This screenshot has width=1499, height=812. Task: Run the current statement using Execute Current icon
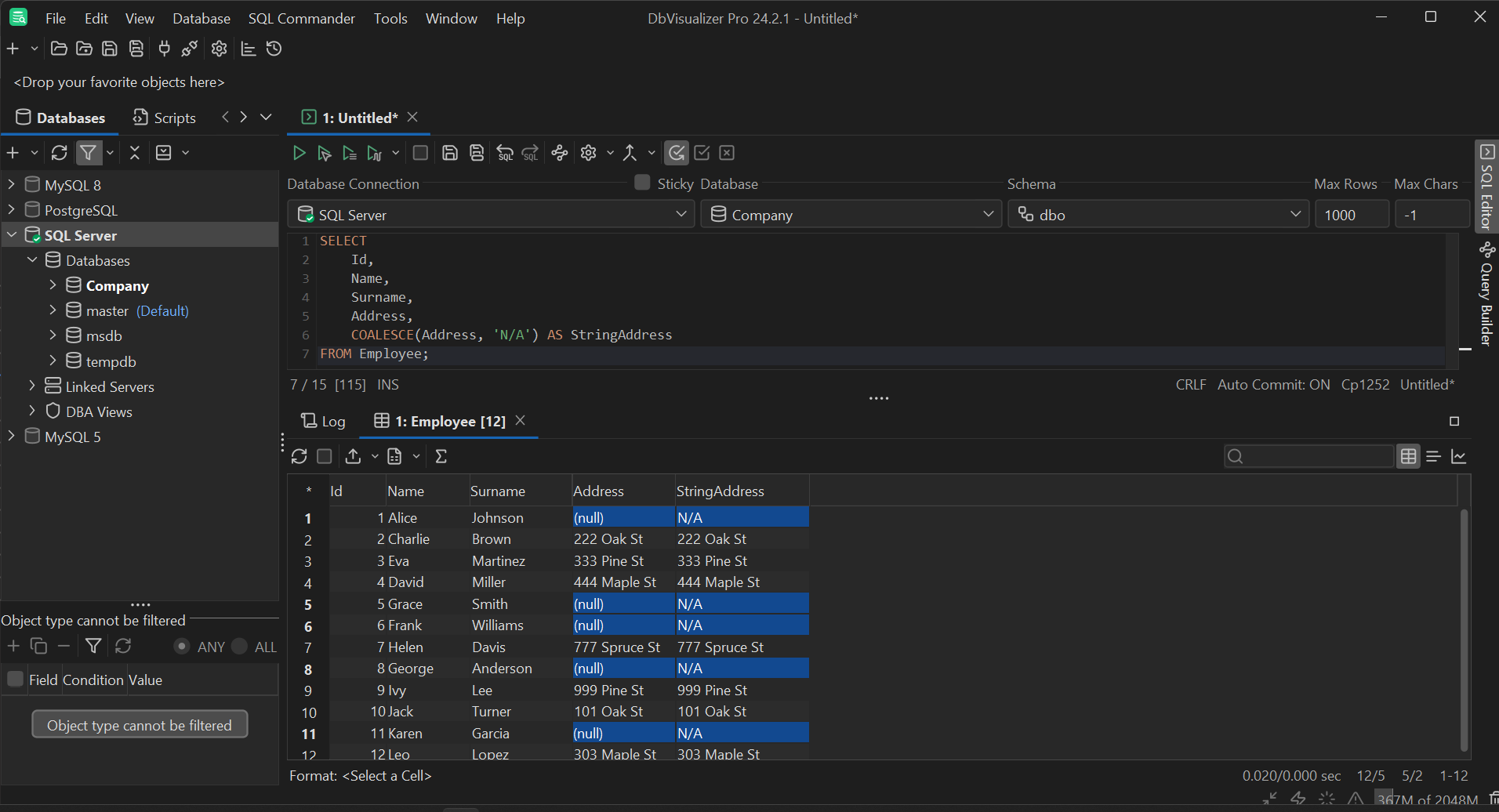pos(324,153)
